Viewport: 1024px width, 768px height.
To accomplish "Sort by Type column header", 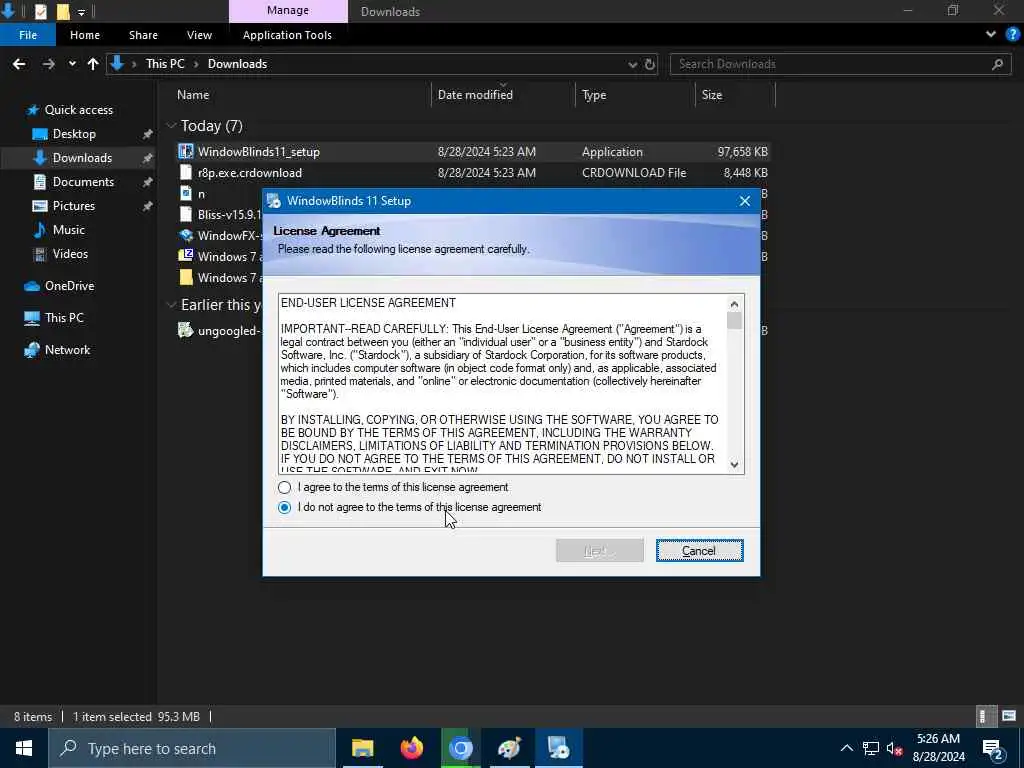I will tap(594, 95).
